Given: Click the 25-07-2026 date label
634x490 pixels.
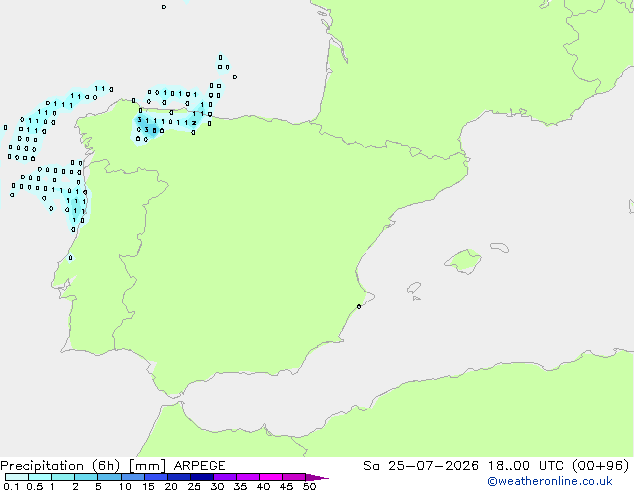Looking at the screenshot, I should [433, 466].
